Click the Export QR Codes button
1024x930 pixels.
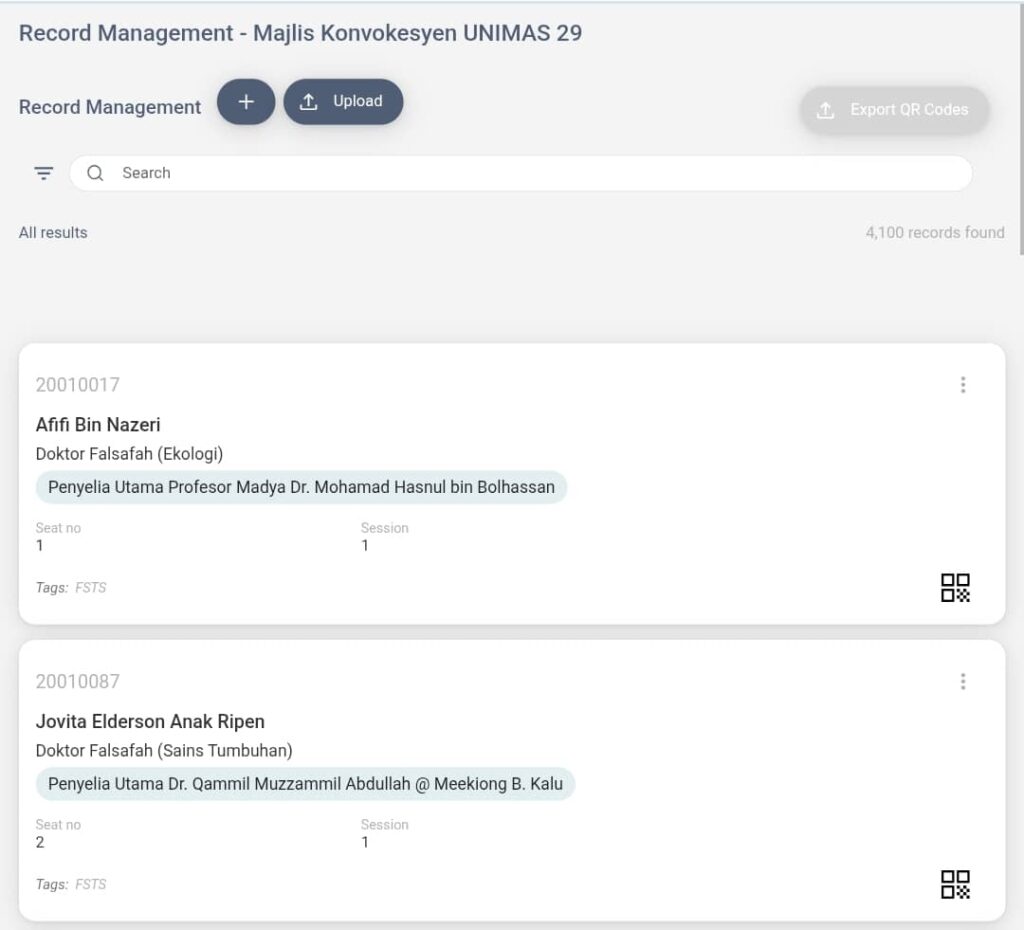894,110
